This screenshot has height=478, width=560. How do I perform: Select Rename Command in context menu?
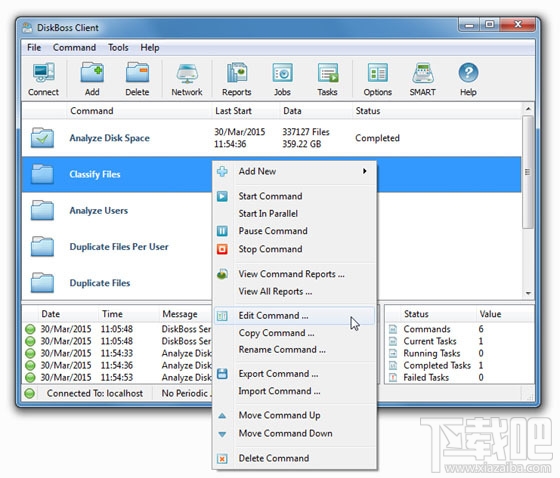(282, 349)
